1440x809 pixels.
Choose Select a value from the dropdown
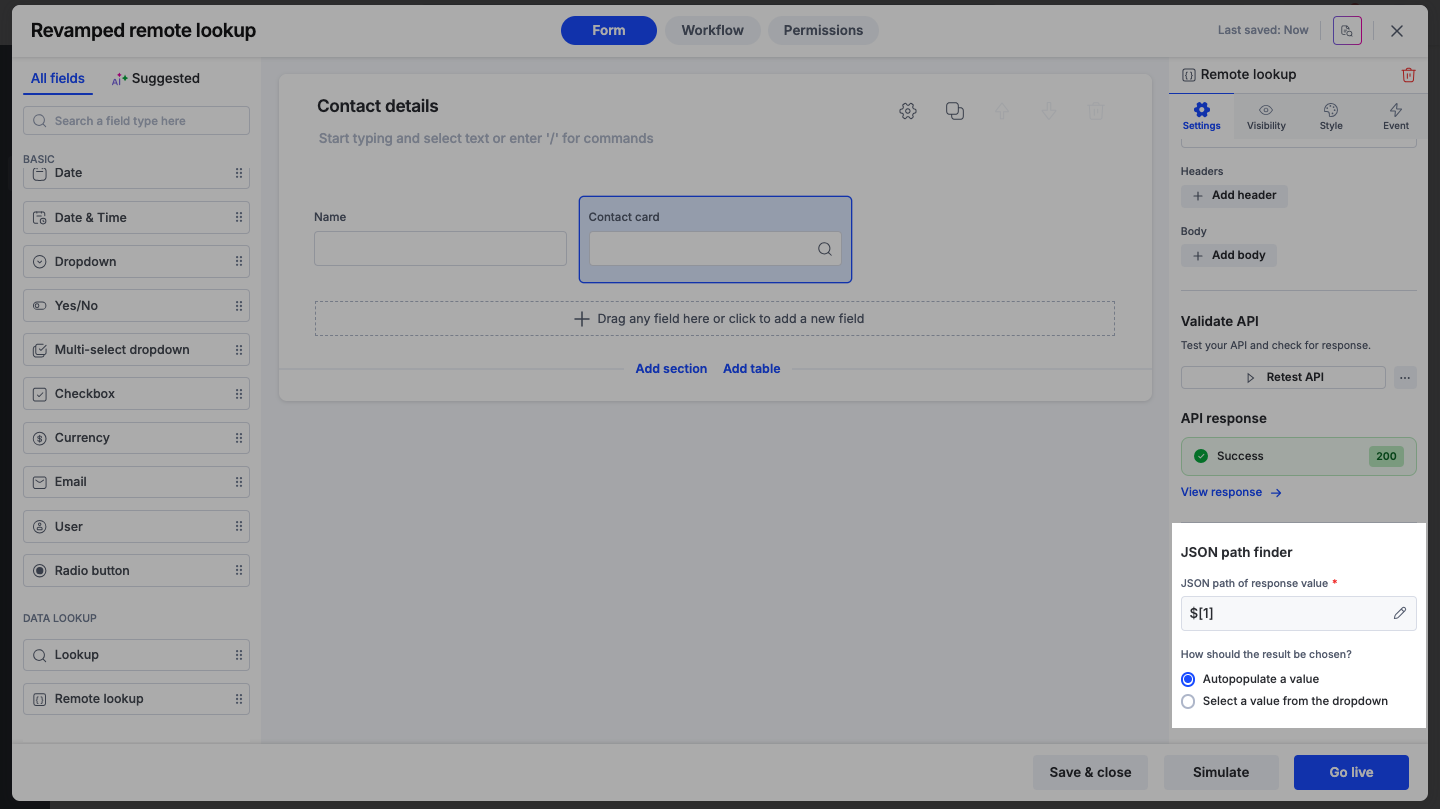(1188, 701)
